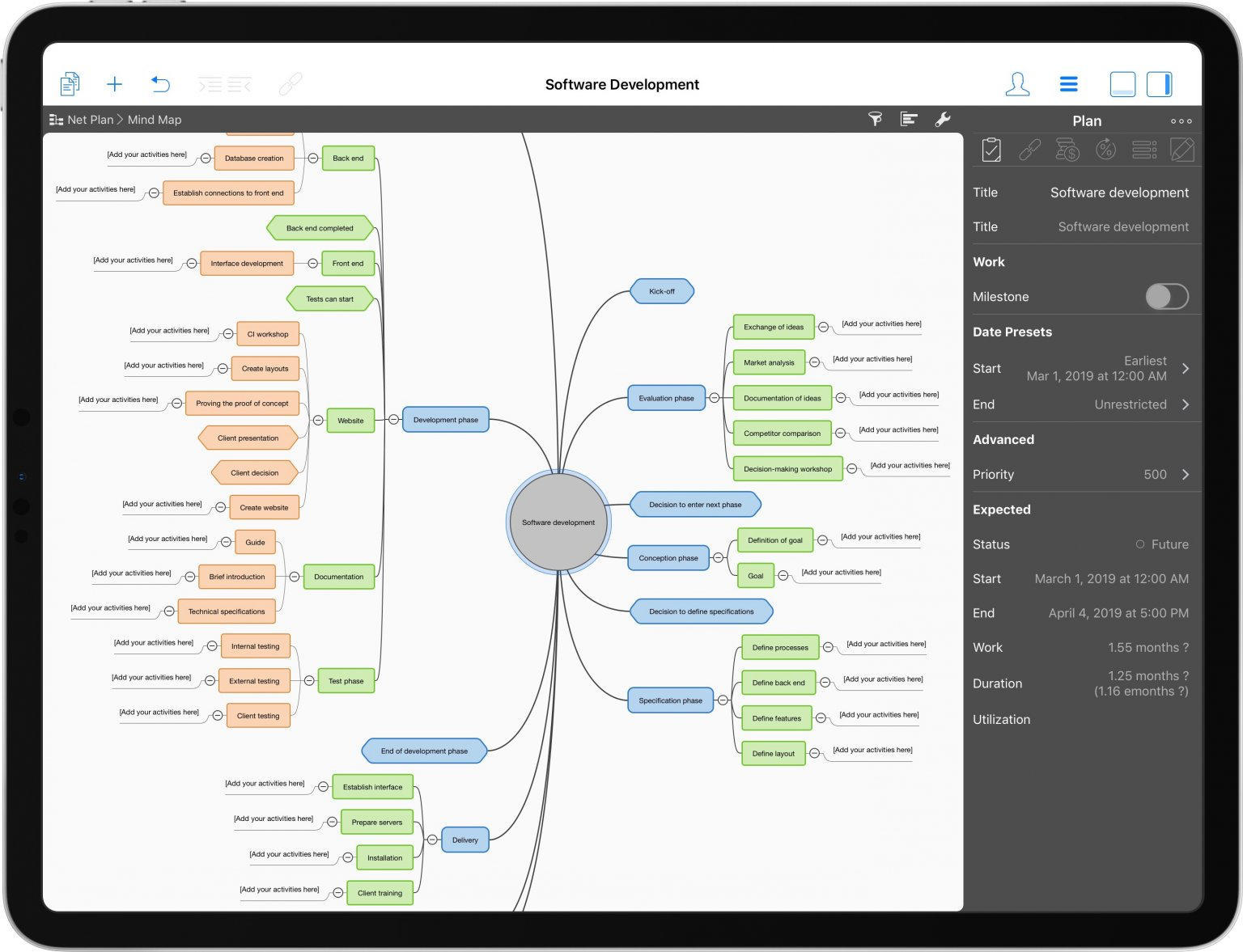Toggle the Milestone switch
1243x952 pixels.
pyautogui.click(x=1166, y=297)
